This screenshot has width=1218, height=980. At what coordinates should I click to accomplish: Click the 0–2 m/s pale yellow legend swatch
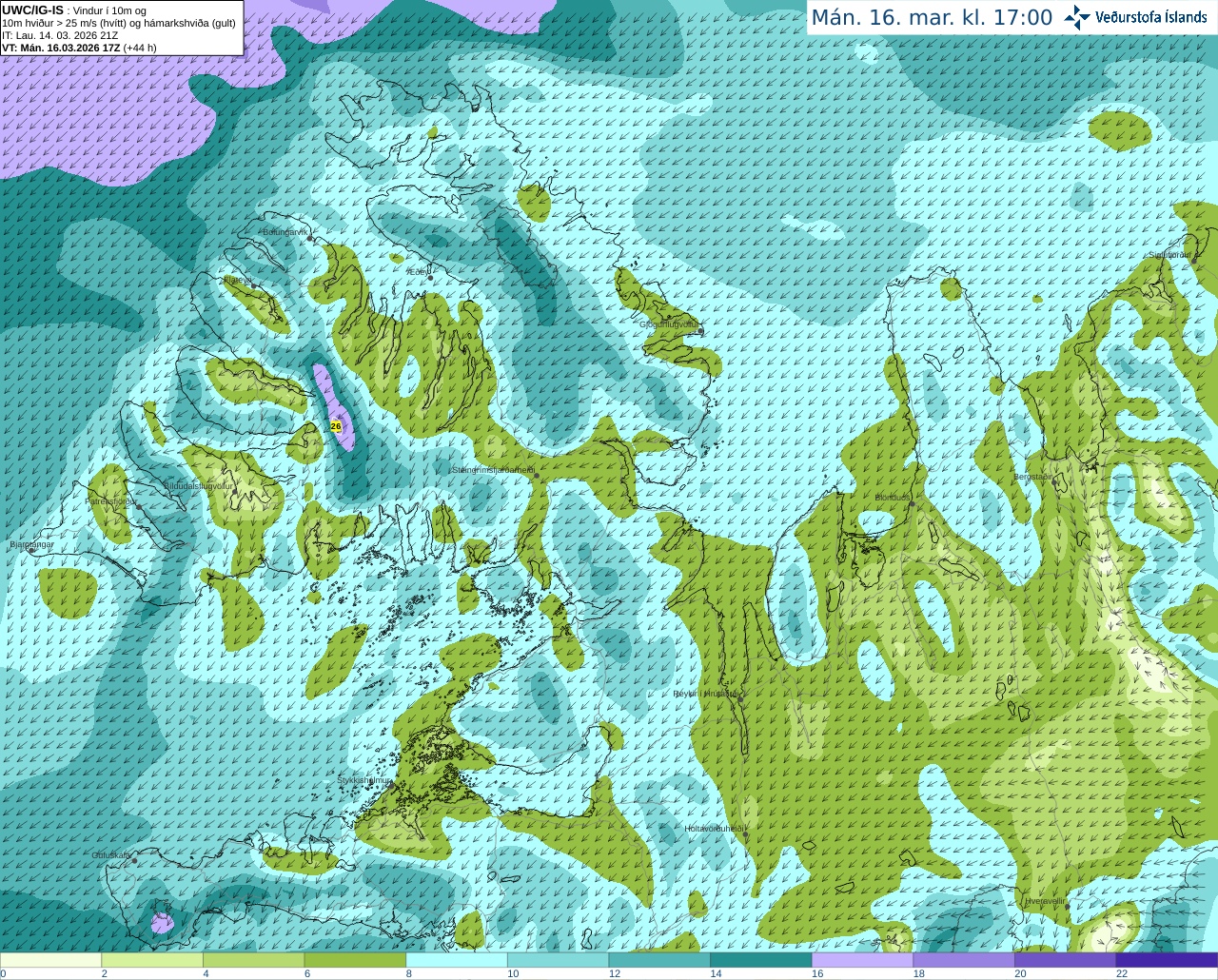click(x=50, y=960)
